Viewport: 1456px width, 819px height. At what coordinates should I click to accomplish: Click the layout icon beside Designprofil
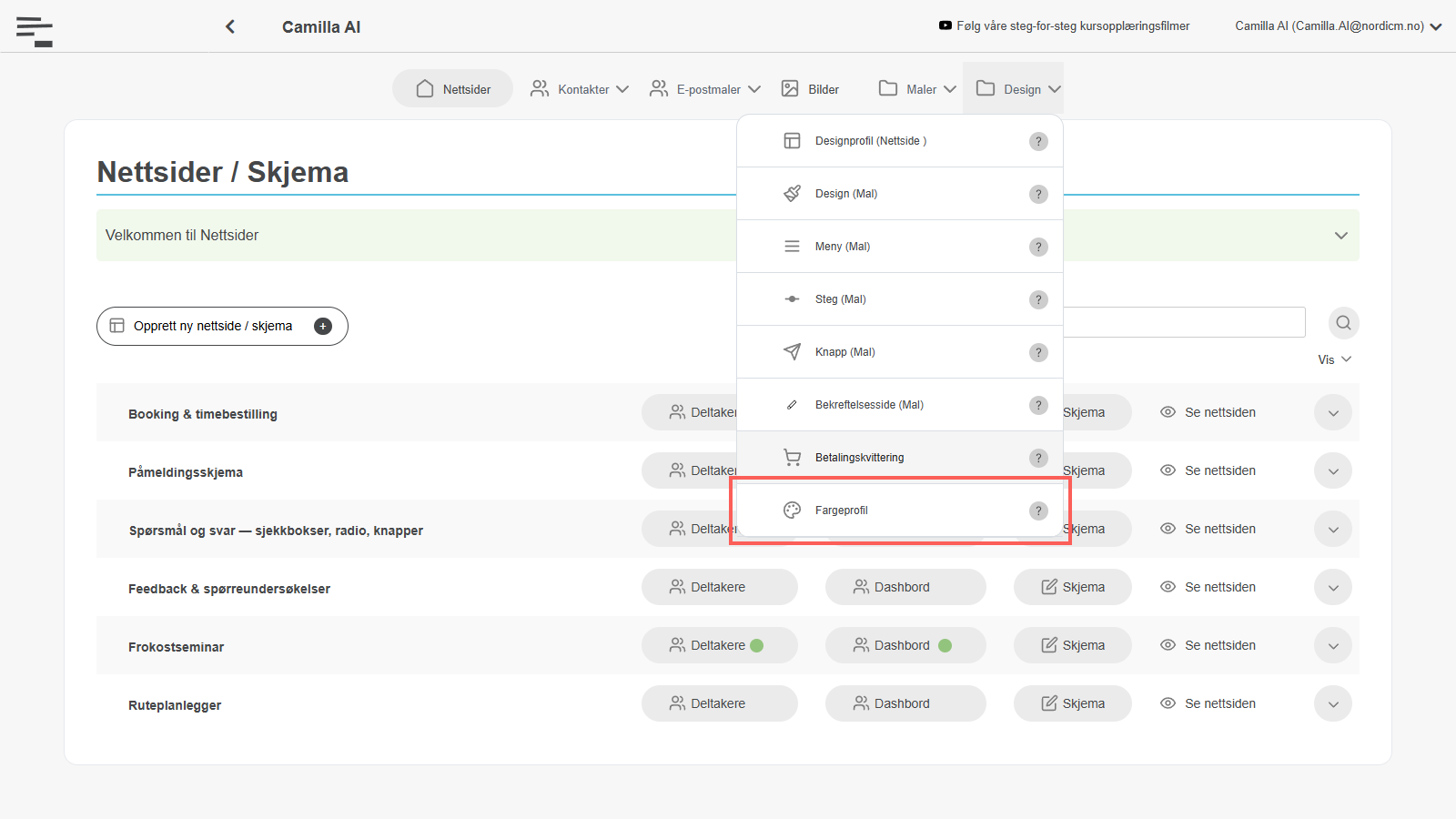(x=793, y=141)
